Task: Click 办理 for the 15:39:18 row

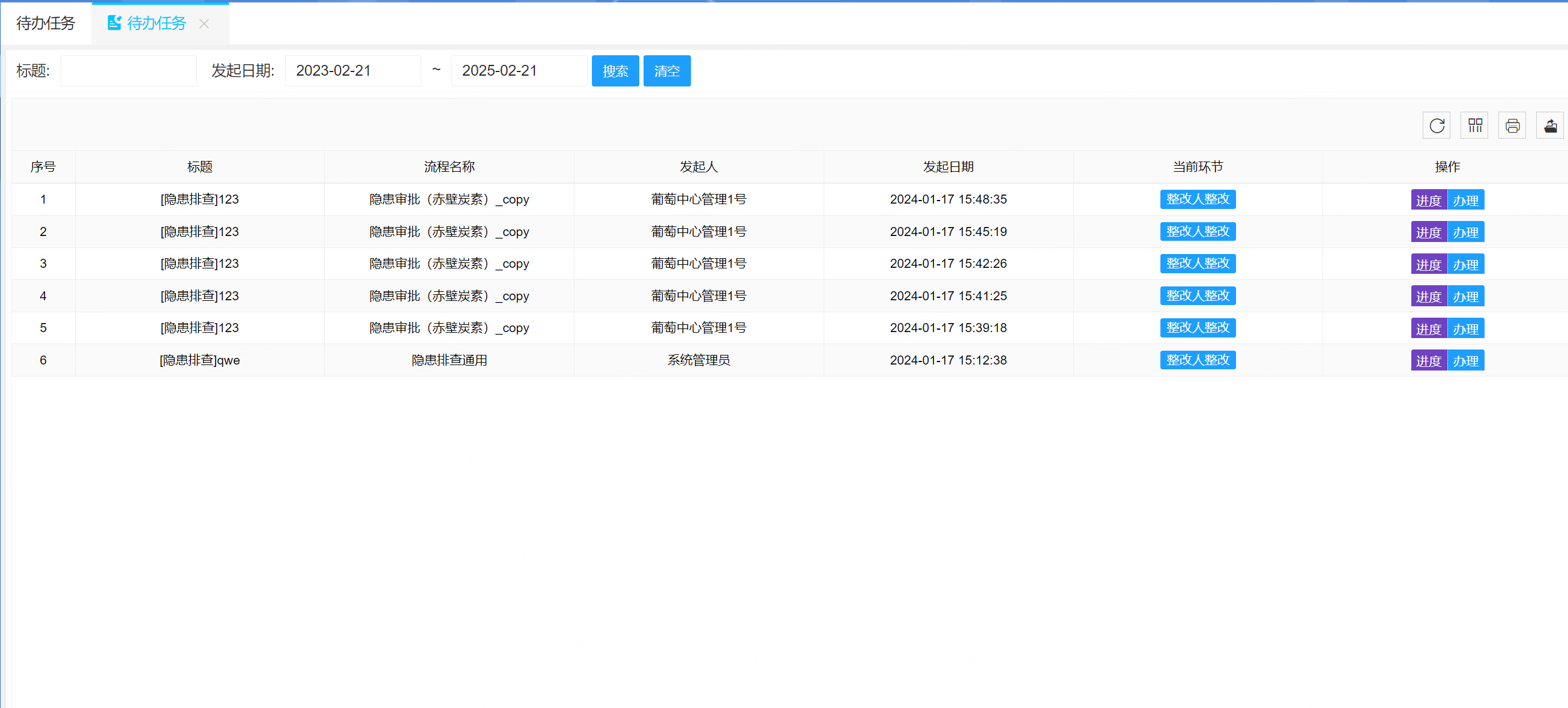Action: (1466, 328)
